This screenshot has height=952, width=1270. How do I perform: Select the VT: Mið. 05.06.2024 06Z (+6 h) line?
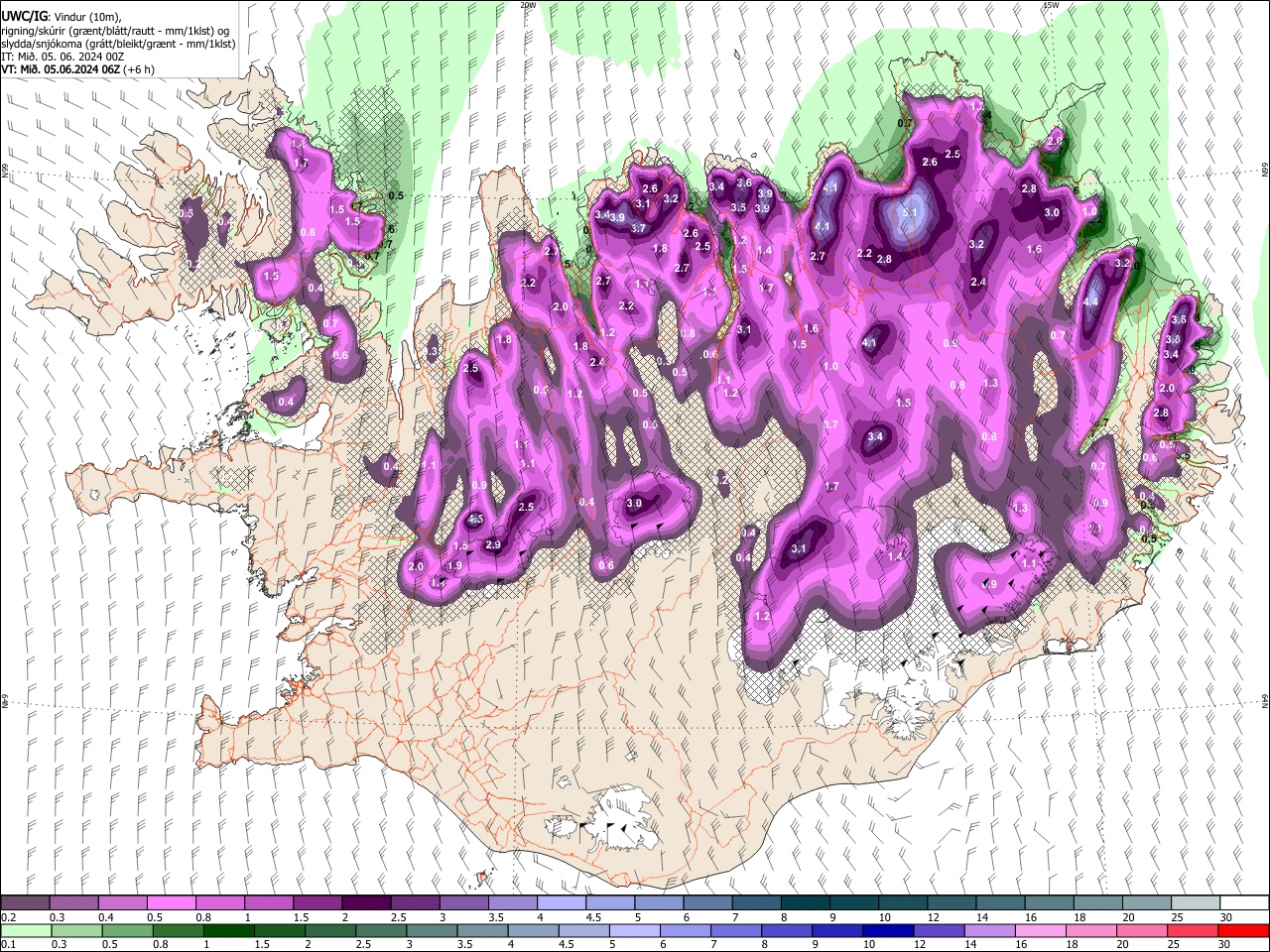point(78,69)
